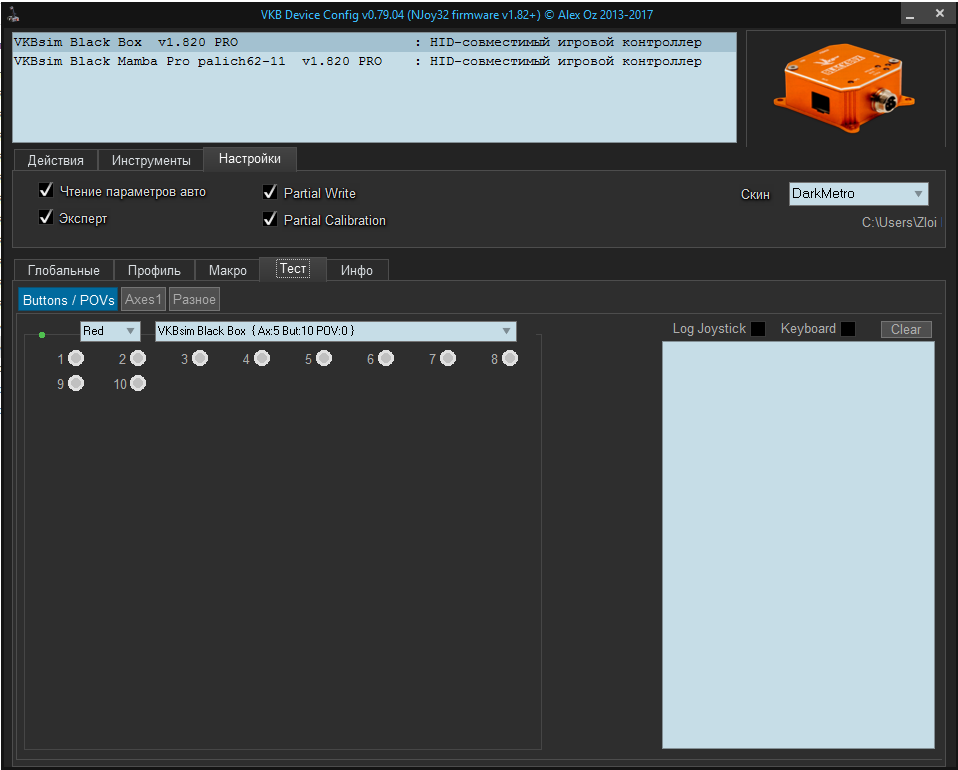Click the Clear log button
The width and height of the screenshot is (958, 770).
point(906,329)
